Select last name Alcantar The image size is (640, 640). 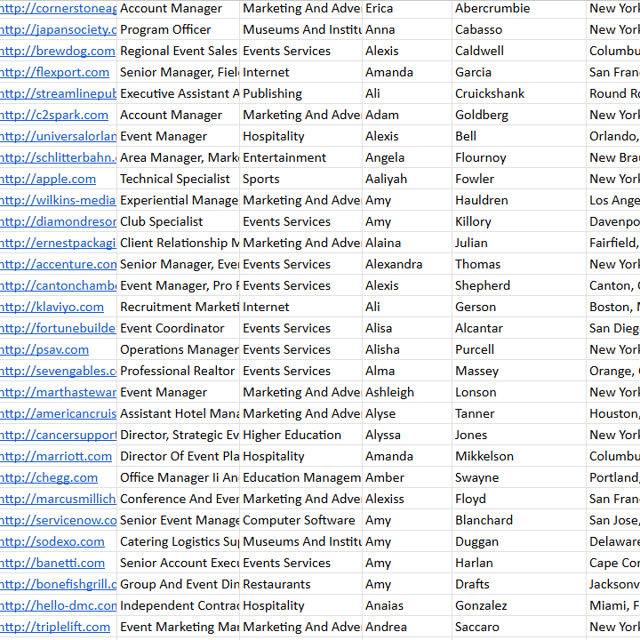point(519,328)
